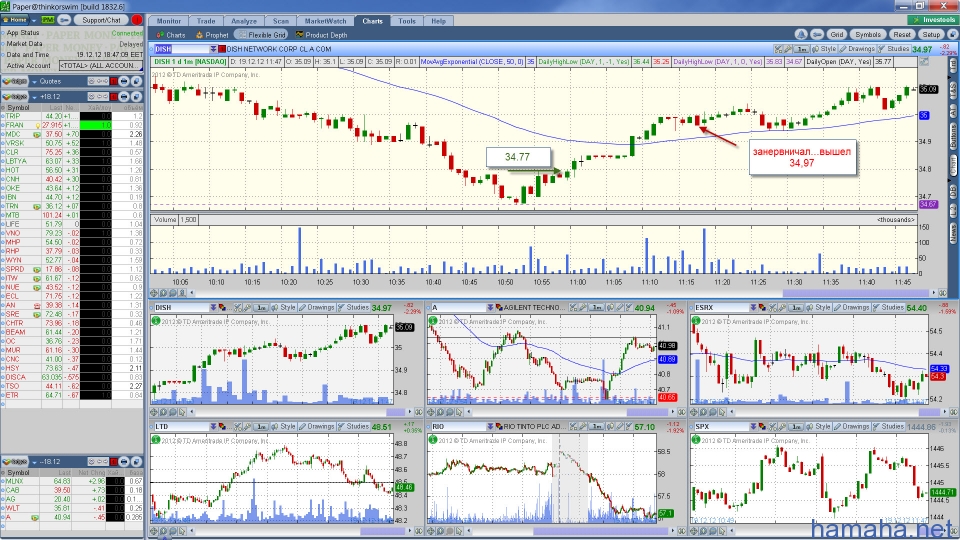The height and width of the screenshot is (540, 960).
Task: Open the Drawings menu of the main chart
Action: point(857,49)
